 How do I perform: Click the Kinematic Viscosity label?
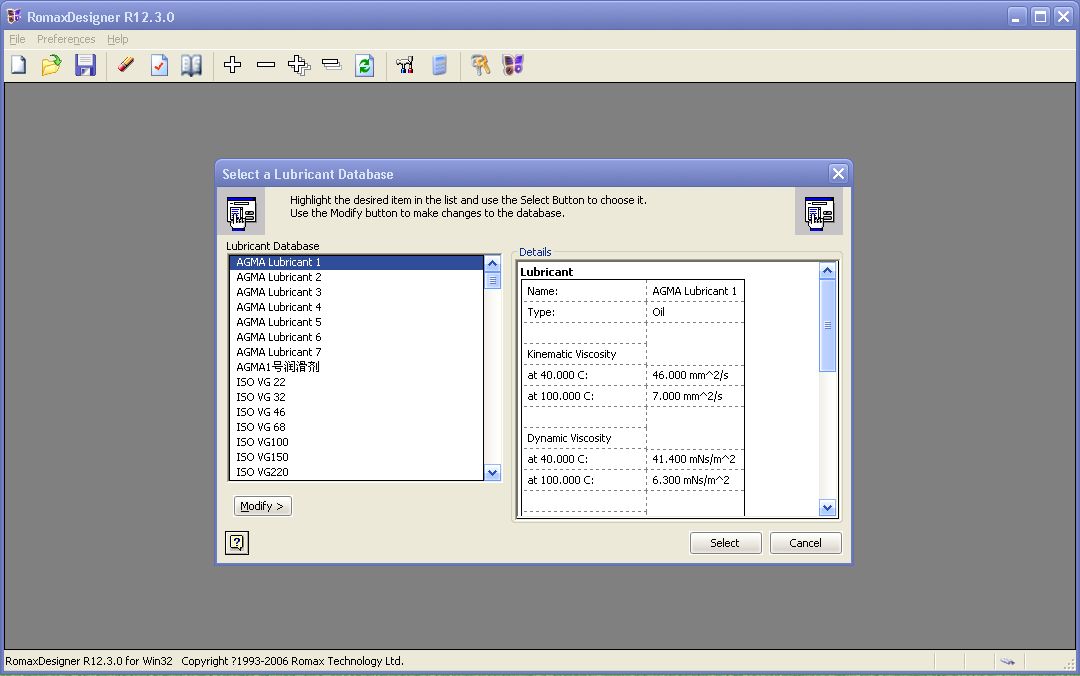click(x=572, y=354)
